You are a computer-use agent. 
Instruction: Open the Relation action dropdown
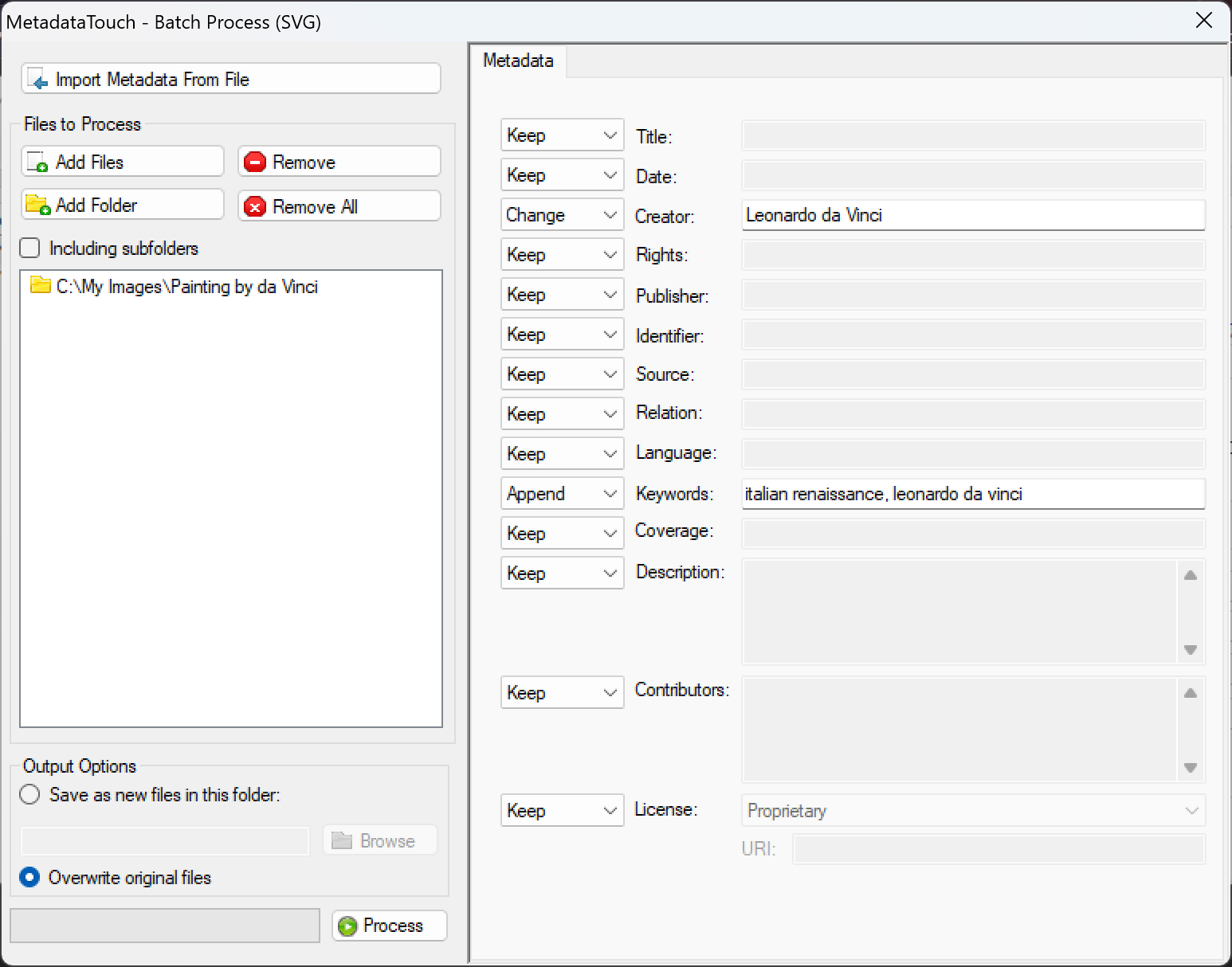pos(562,414)
